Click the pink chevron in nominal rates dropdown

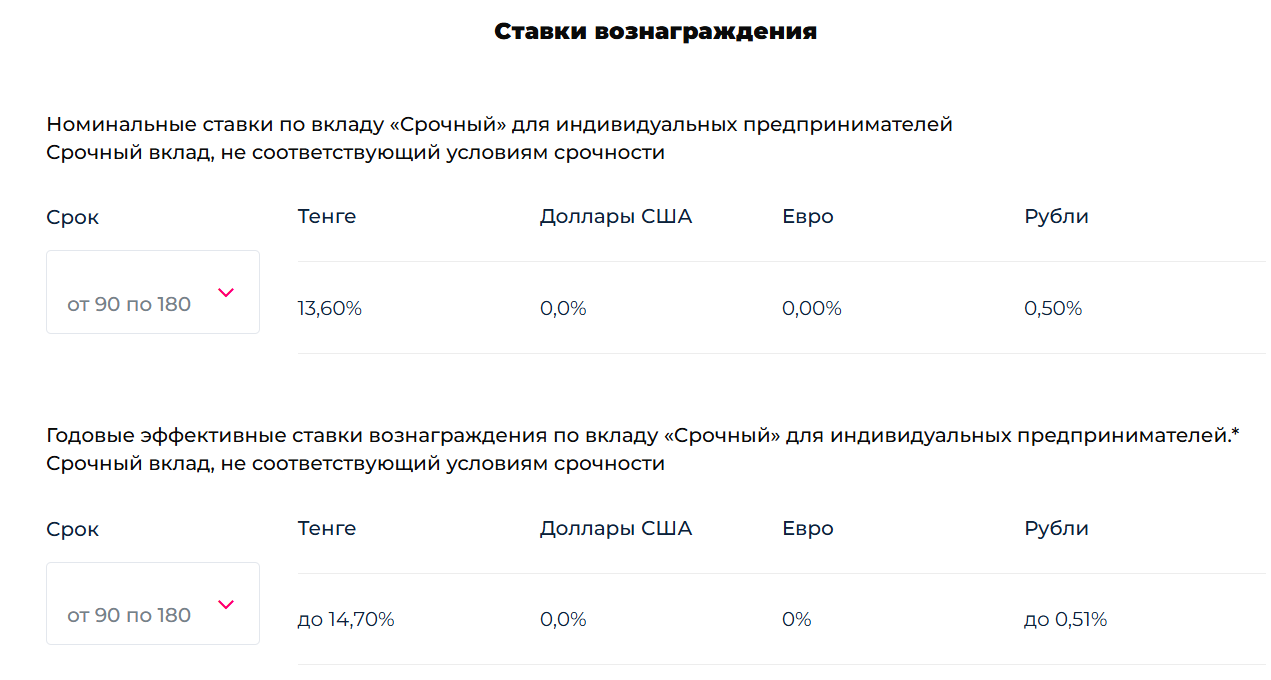(x=226, y=293)
